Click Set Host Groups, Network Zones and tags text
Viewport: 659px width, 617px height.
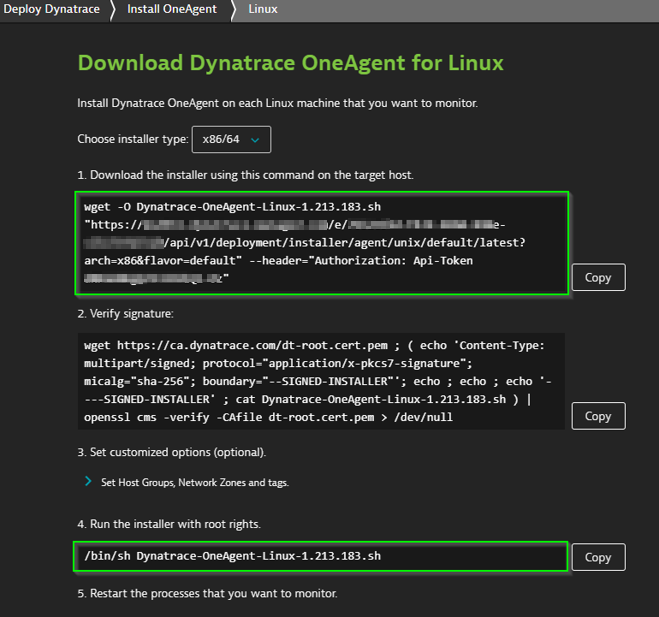pos(194,482)
